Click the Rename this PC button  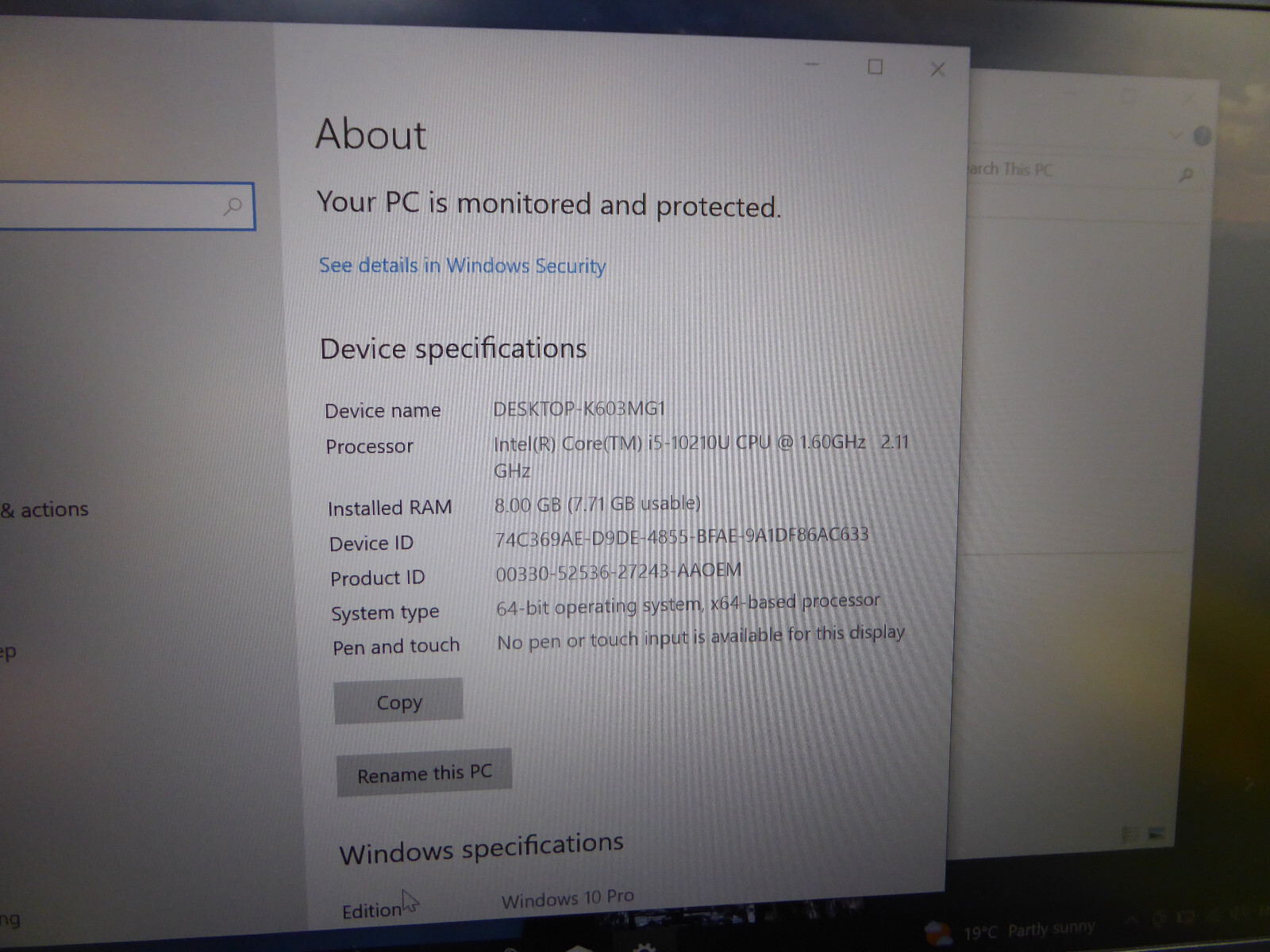424,773
